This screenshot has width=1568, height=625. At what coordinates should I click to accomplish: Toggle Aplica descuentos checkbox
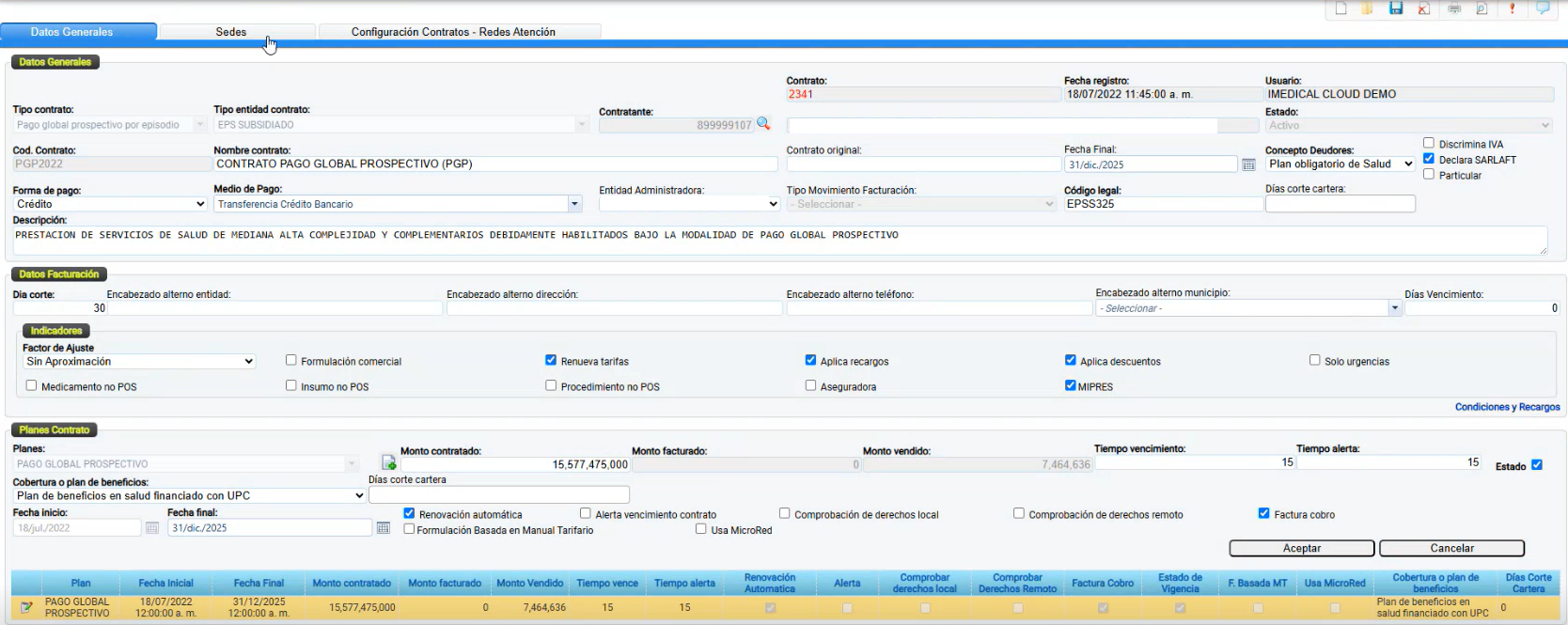[1070, 360]
